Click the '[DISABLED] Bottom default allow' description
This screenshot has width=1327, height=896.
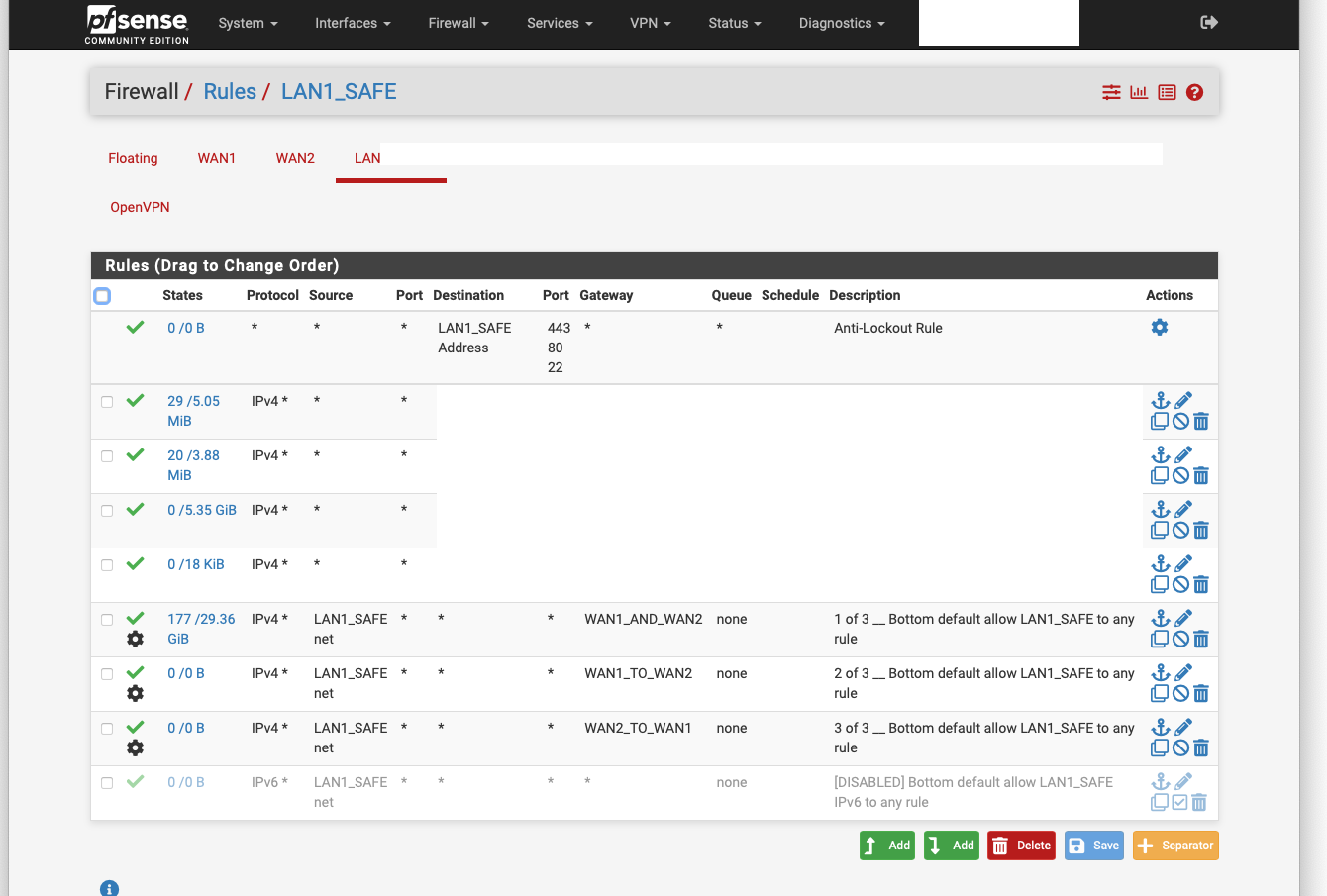[973, 792]
